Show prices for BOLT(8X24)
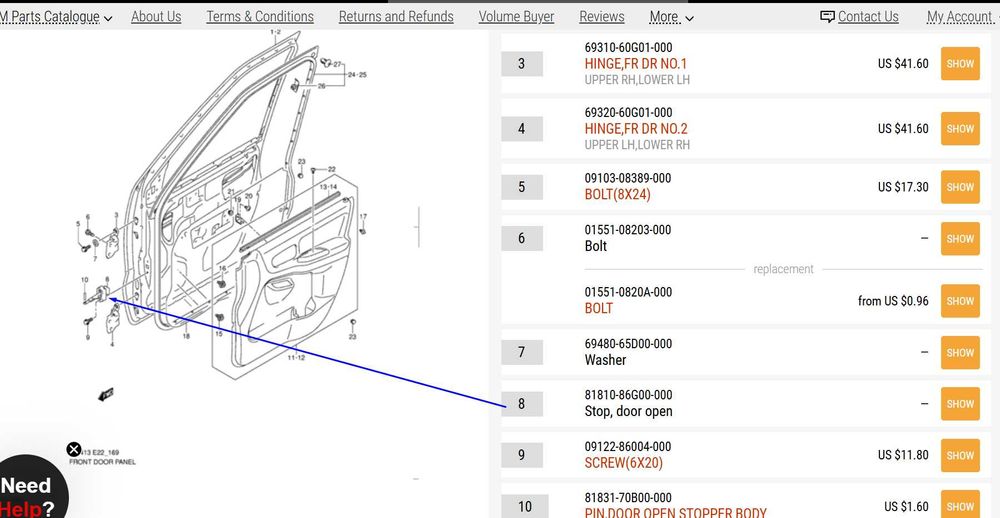This screenshot has height=518, width=1000. 960,187
